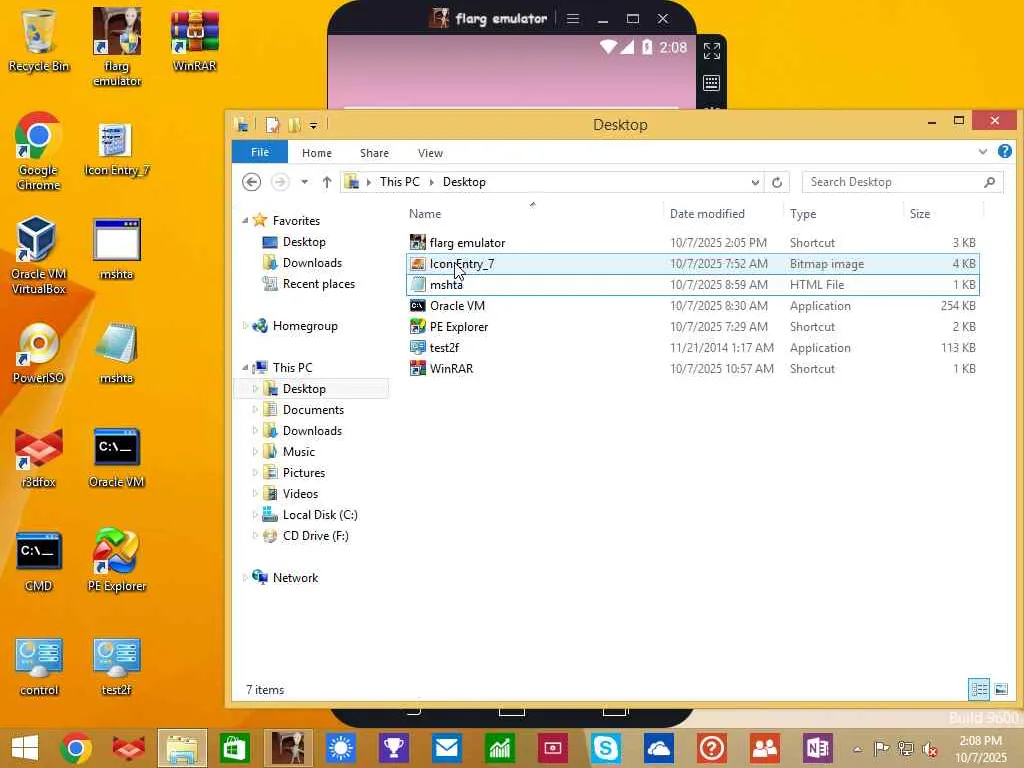Go up one folder level
This screenshot has width=1024, height=768.
coord(327,182)
